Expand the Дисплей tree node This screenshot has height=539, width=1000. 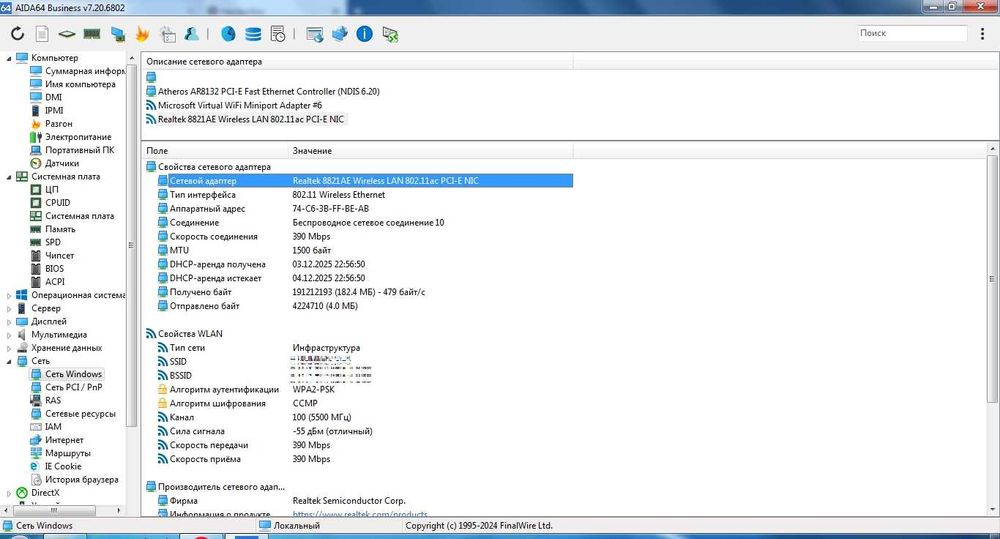pyautogui.click(x=9, y=322)
